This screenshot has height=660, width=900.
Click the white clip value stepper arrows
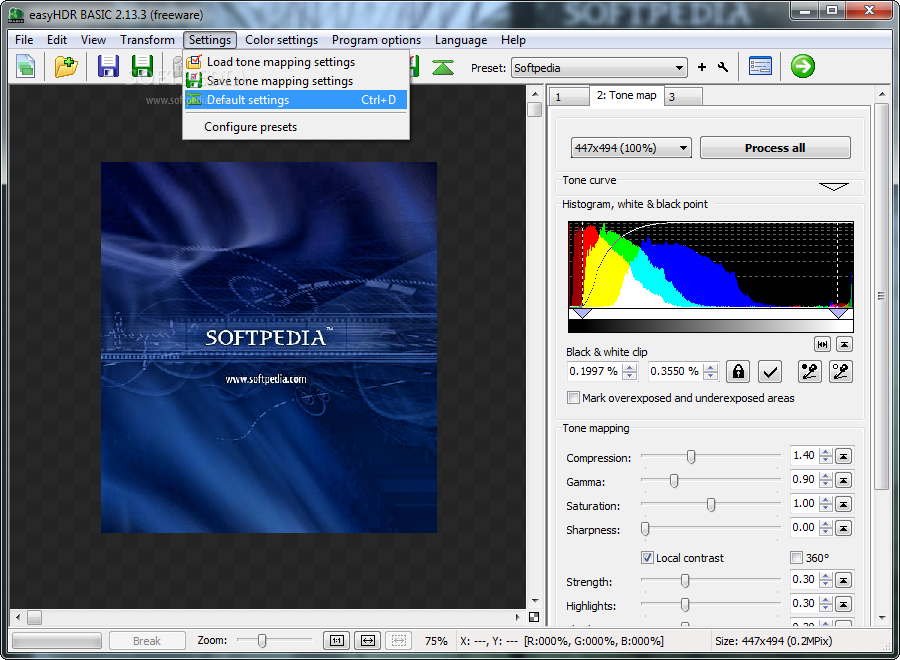click(711, 372)
